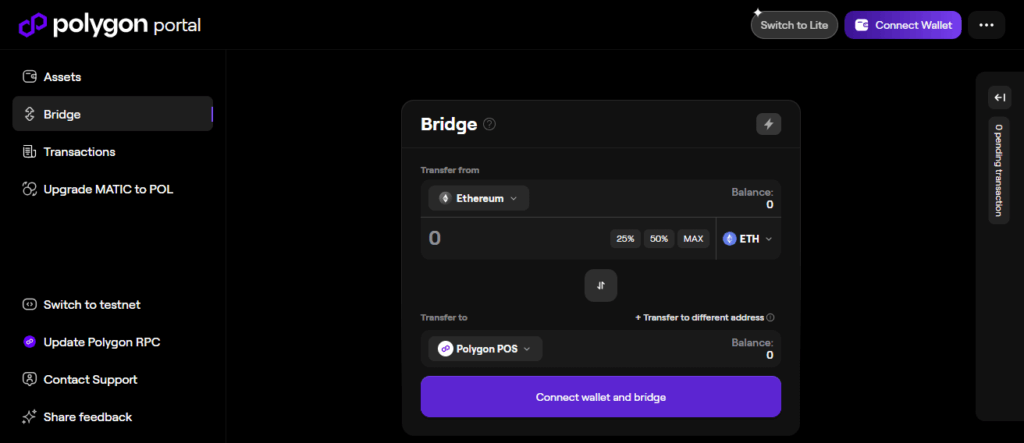Expand the Polygon POS destination dropdown
Image resolution: width=1024 pixels, height=443 pixels.
point(486,348)
